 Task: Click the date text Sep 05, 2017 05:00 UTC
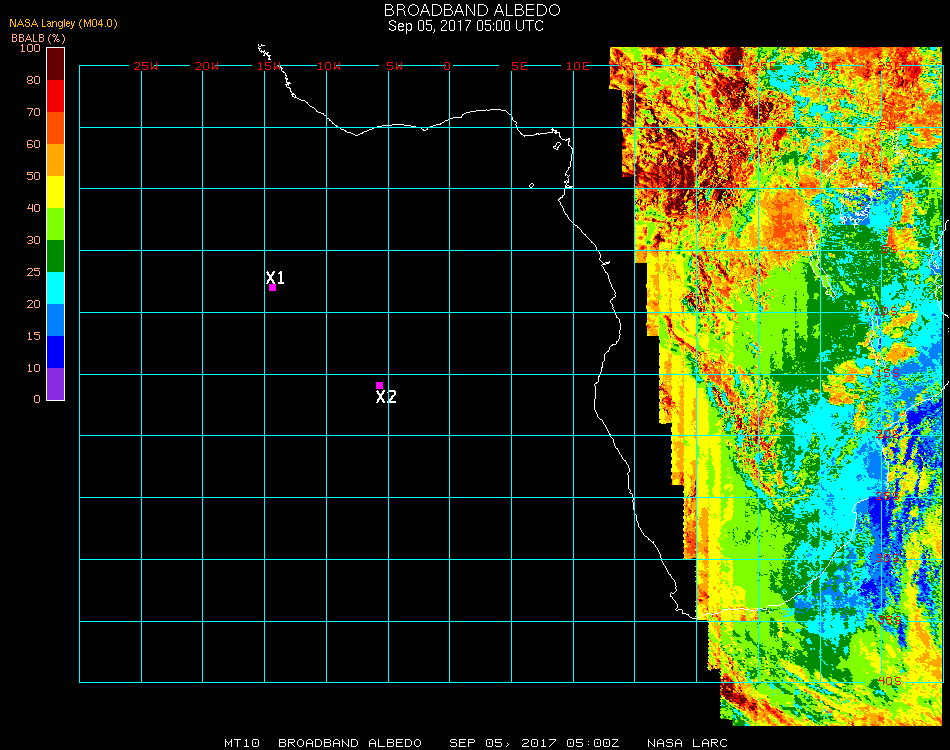pos(466,26)
